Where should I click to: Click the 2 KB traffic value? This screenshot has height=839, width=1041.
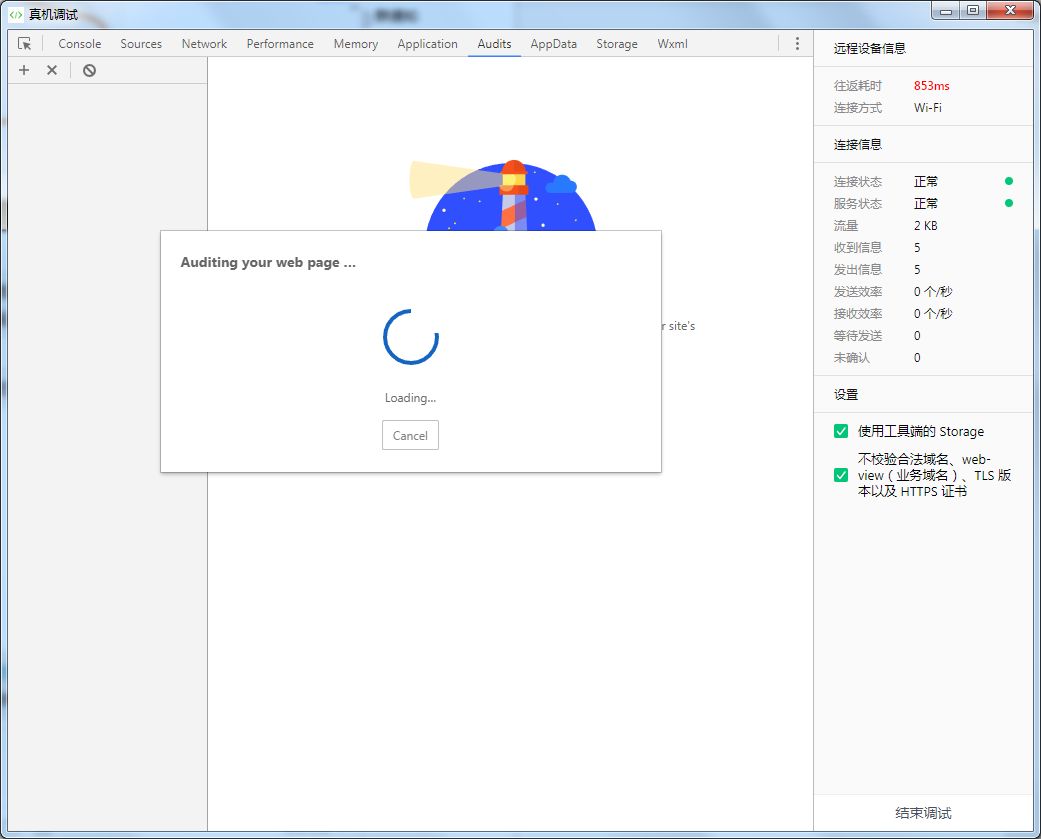925,226
